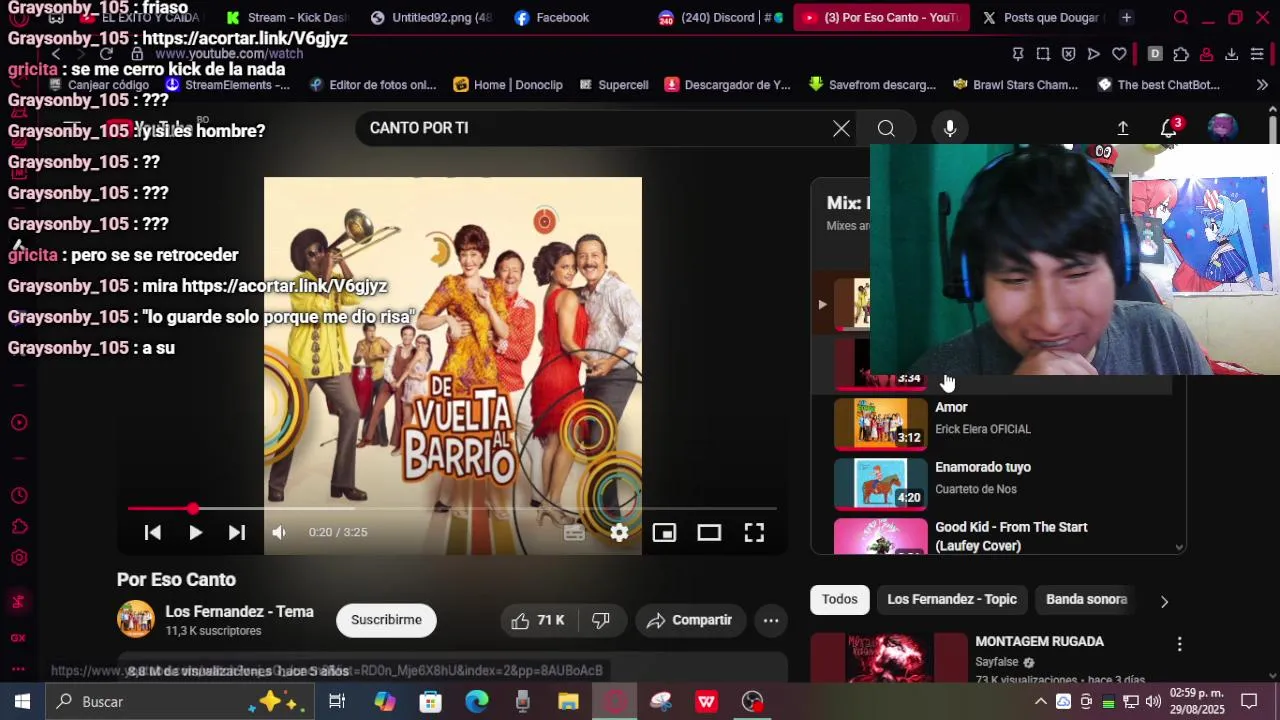1280x720 pixels.
Task: Toggle theater mode on the player
Action: point(709,533)
